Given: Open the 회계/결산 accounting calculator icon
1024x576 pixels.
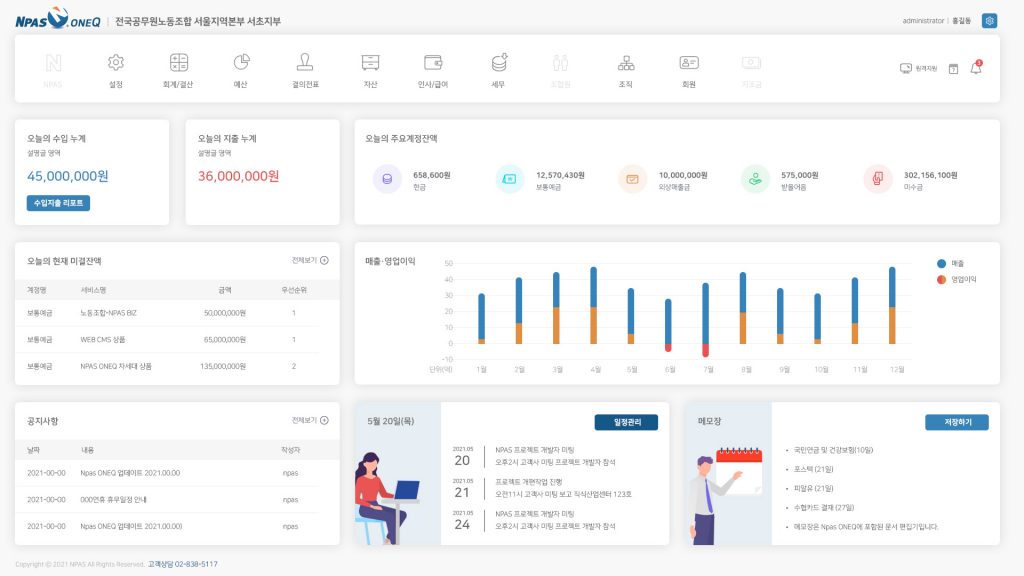Looking at the screenshot, I should (179, 63).
